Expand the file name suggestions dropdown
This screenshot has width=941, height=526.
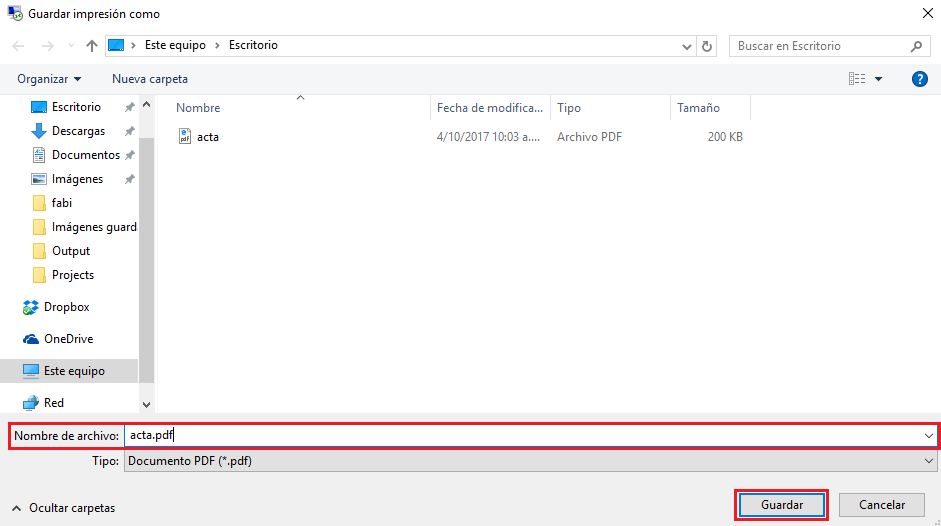click(930, 436)
